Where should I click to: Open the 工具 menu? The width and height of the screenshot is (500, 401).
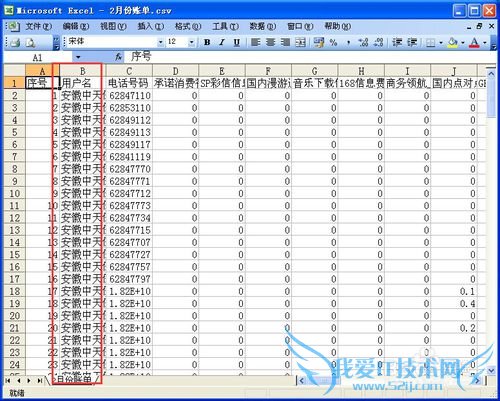(225, 26)
